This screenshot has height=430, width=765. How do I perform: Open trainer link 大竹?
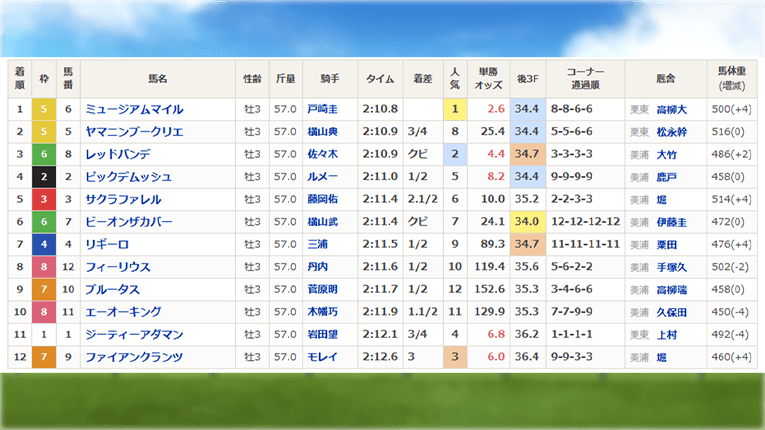666,155
